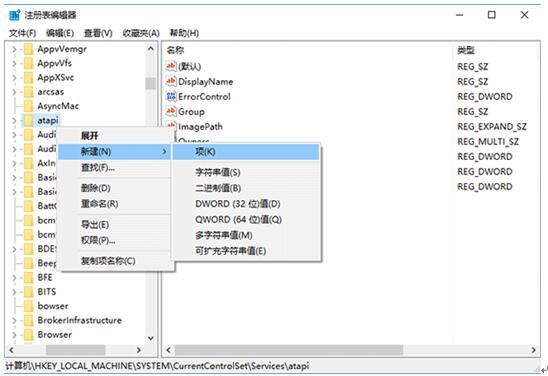Image resolution: width=548 pixels, height=376 pixels.
Task: Select 项(K) in the submenu
Action: point(246,152)
